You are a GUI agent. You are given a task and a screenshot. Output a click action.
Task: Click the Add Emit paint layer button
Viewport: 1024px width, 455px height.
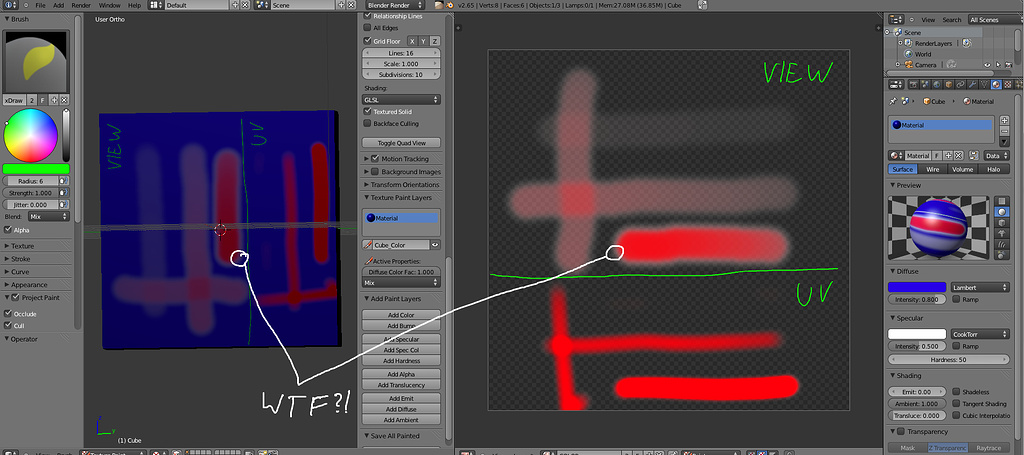click(401, 398)
